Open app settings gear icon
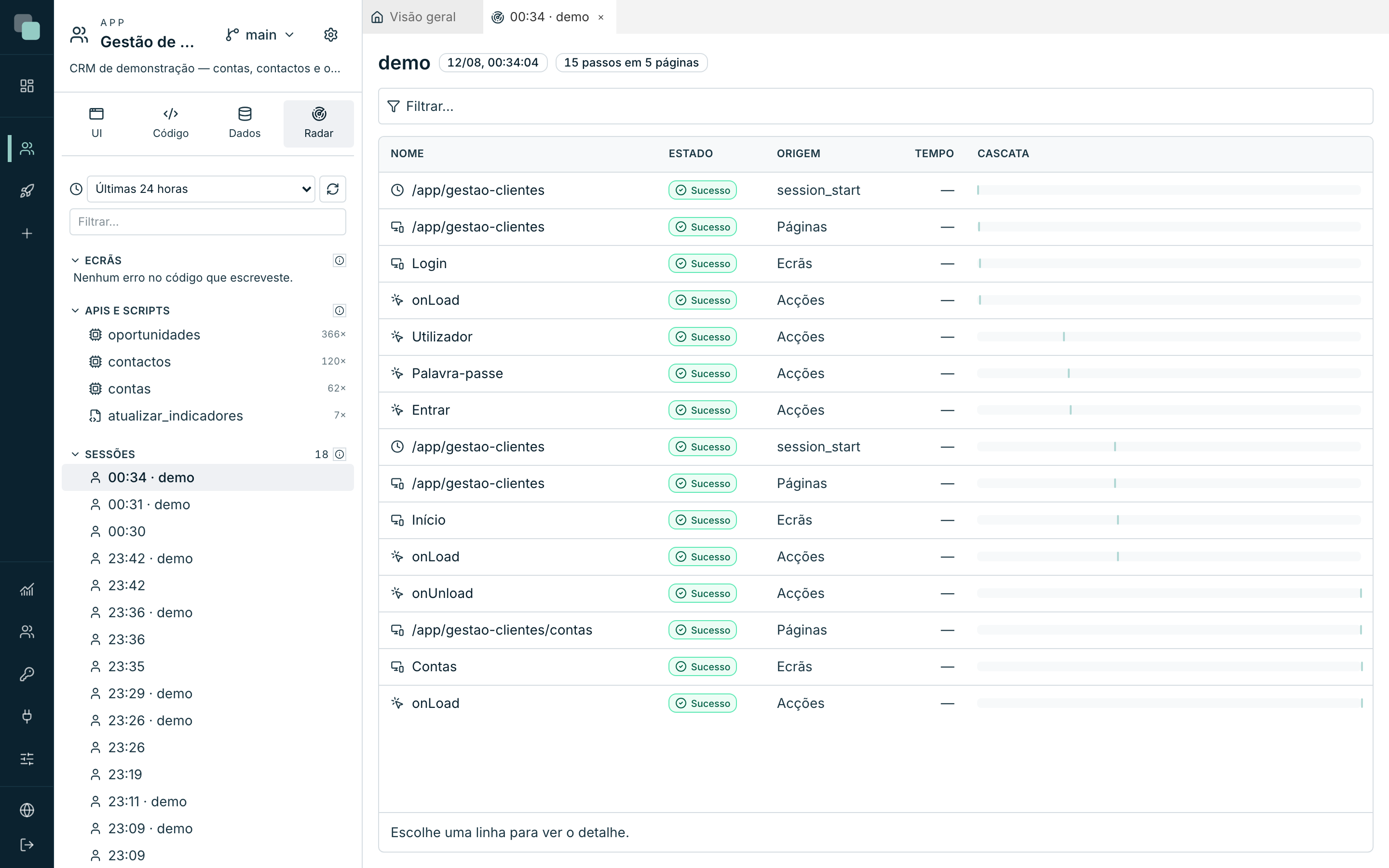1389x868 pixels. pyautogui.click(x=330, y=35)
